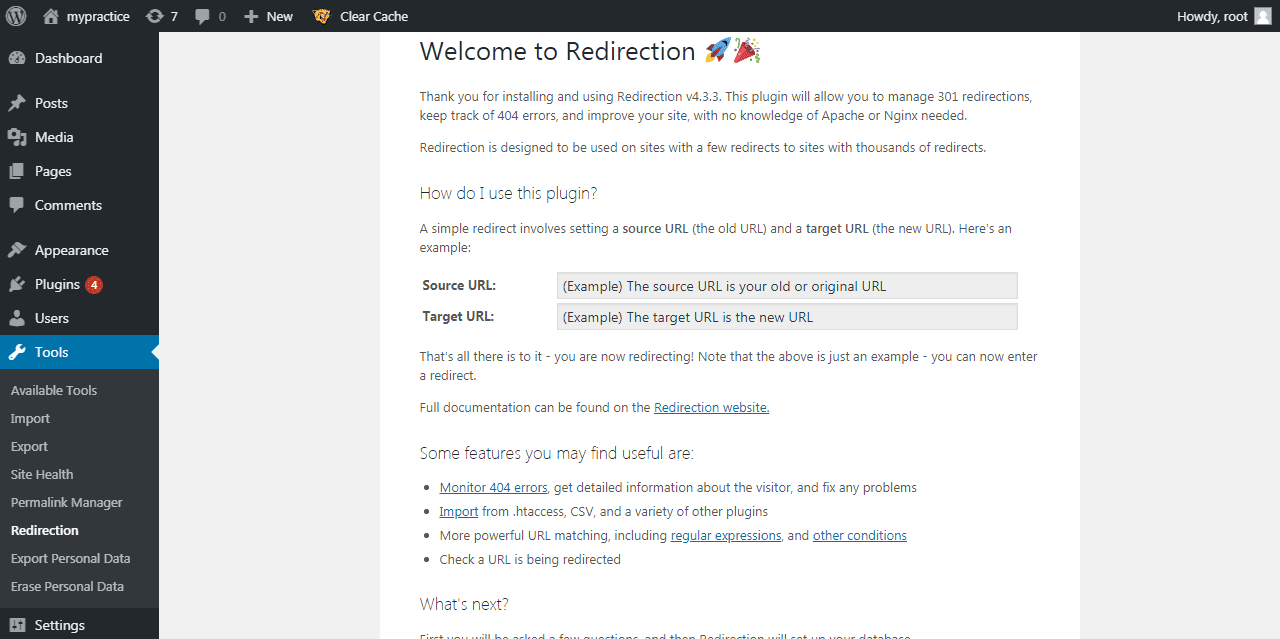
Task: Open the other conditions link
Action: coord(860,535)
